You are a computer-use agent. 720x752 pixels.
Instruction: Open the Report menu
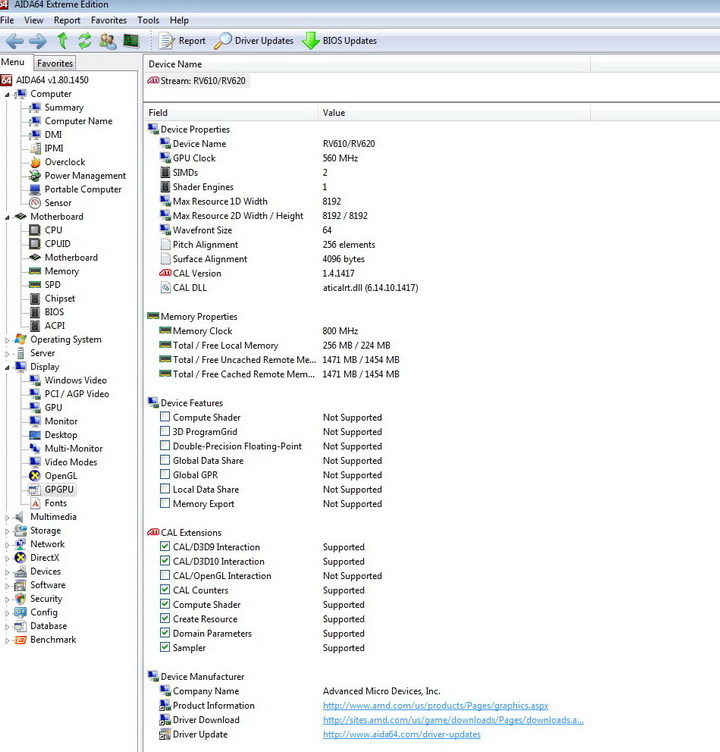67,20
